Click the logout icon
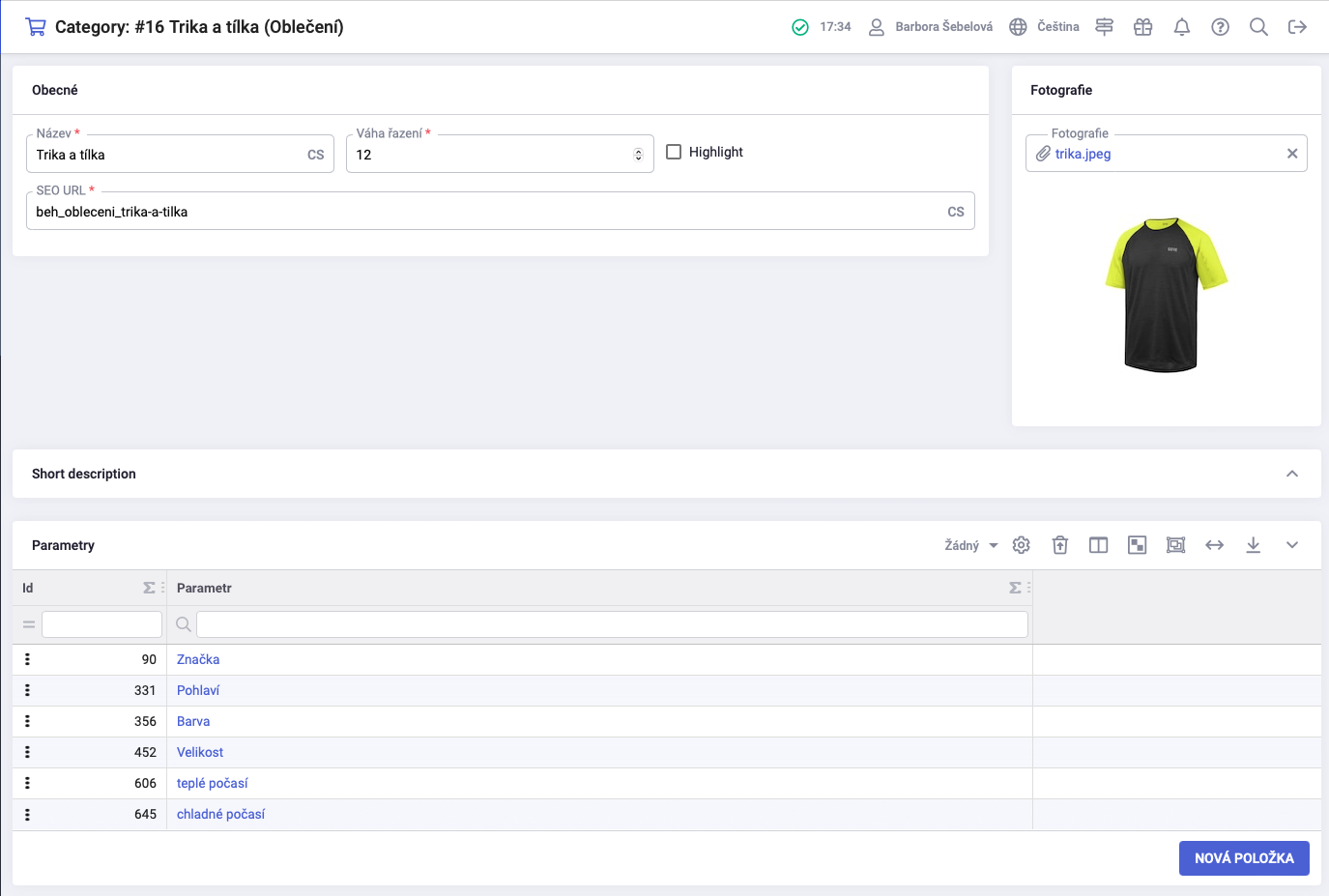The image size is (1329, 896). [1297, 27]
